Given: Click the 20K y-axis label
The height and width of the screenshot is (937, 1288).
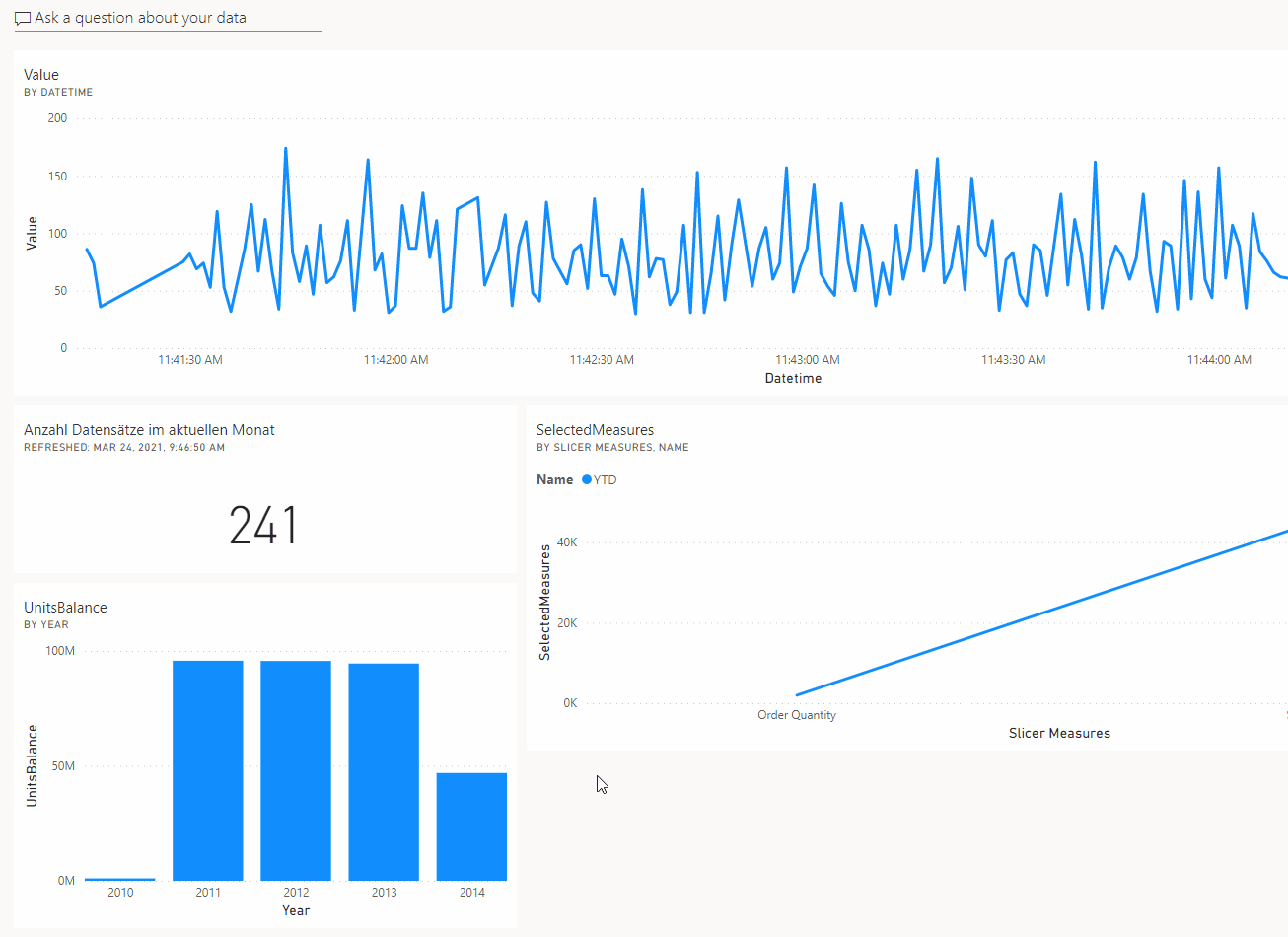Looking at the screenshot, I should pos(567,623).
